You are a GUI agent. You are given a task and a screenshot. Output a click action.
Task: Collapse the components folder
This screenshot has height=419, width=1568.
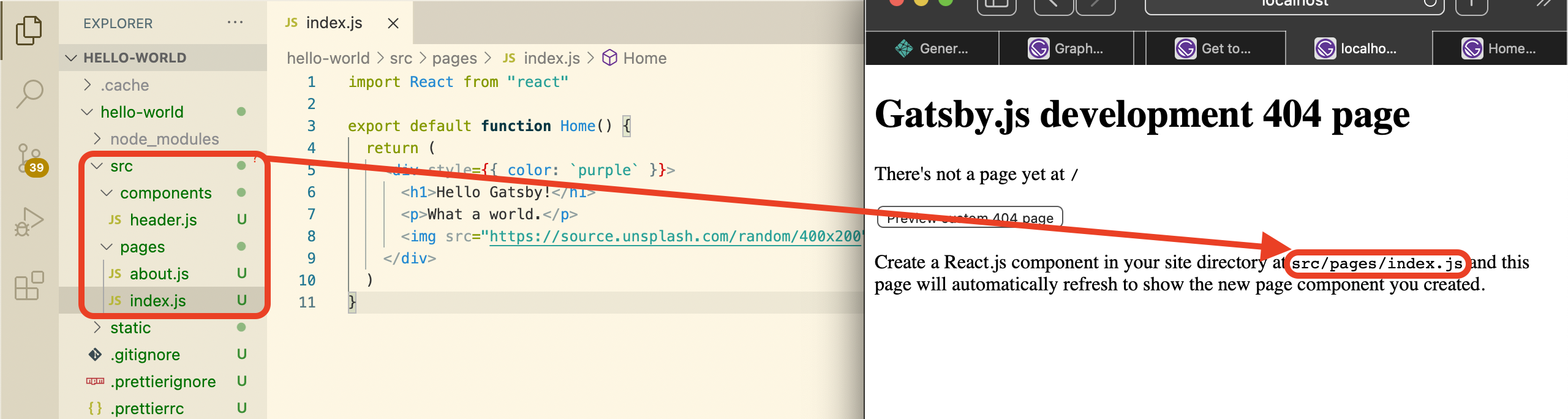click(163, 193)
